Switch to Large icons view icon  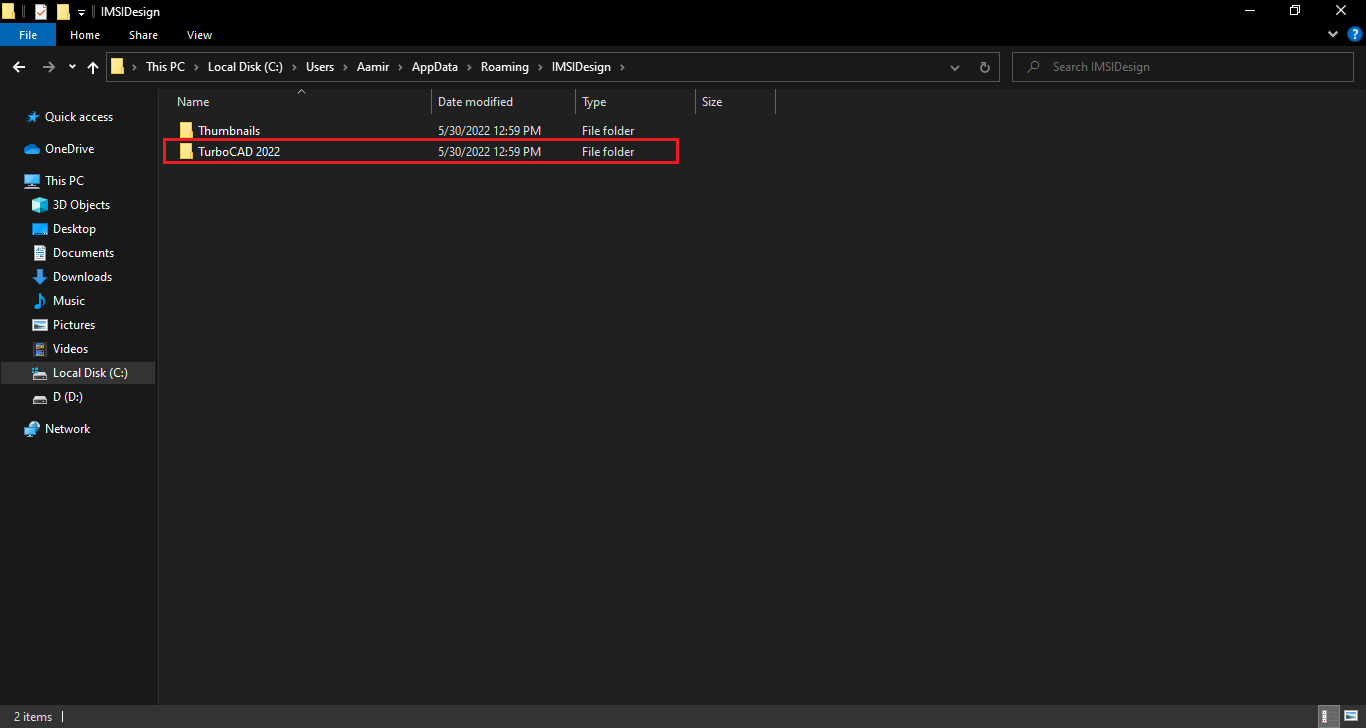coord(1350,717)
